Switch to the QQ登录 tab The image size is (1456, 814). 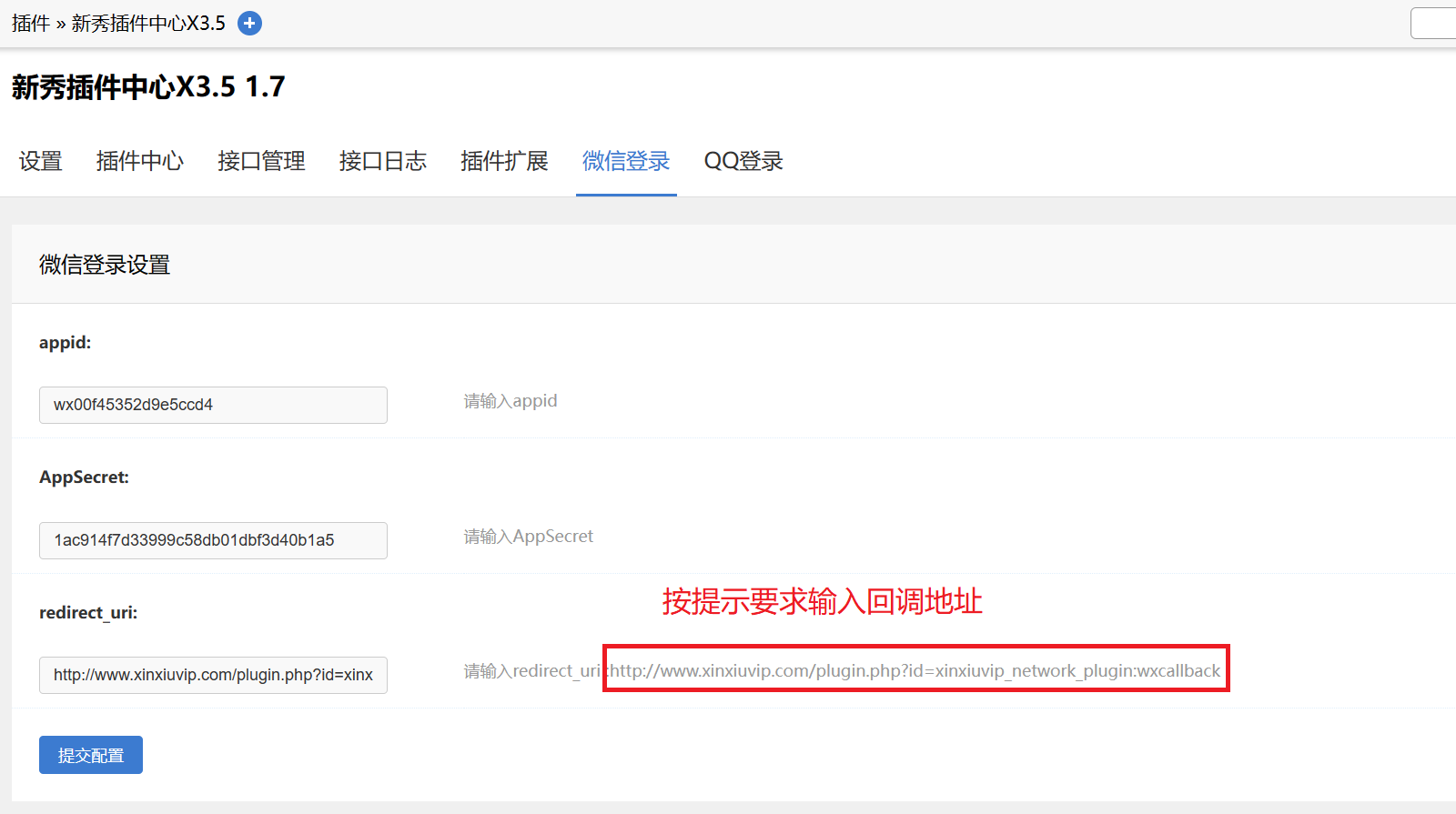[743, 162]
